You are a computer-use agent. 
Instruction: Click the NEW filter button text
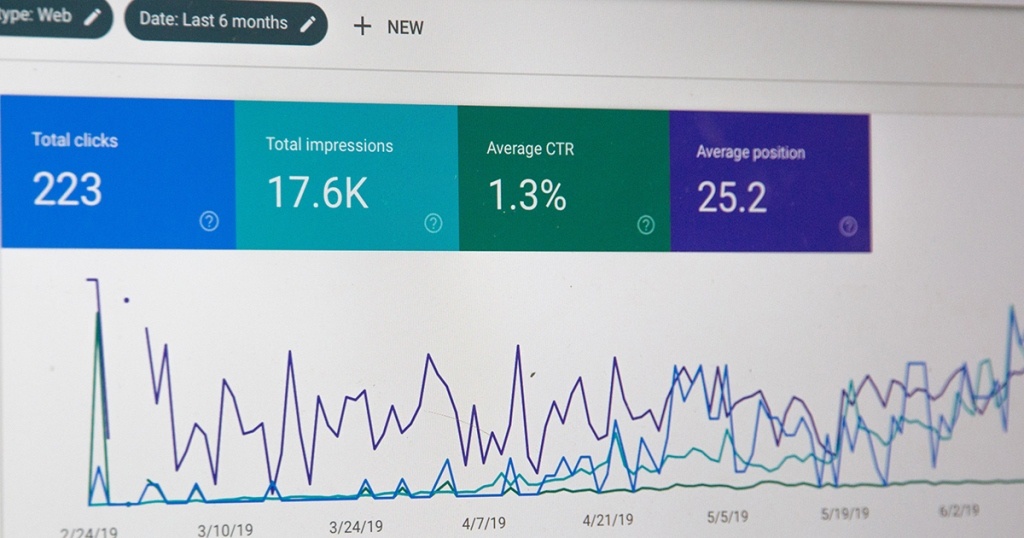[405, 28]
